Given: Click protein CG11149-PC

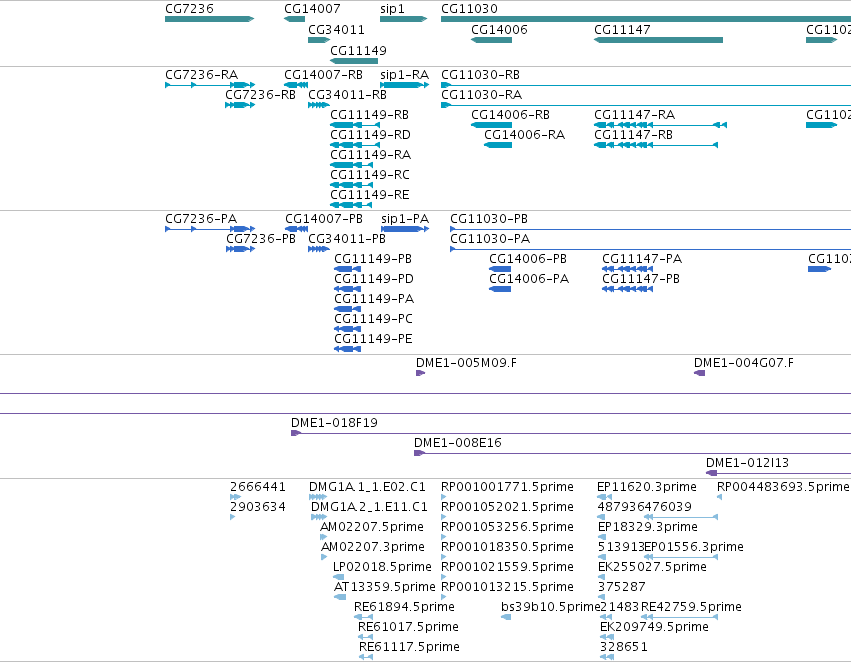Looking at the screenshot, I should click(347, 329).
